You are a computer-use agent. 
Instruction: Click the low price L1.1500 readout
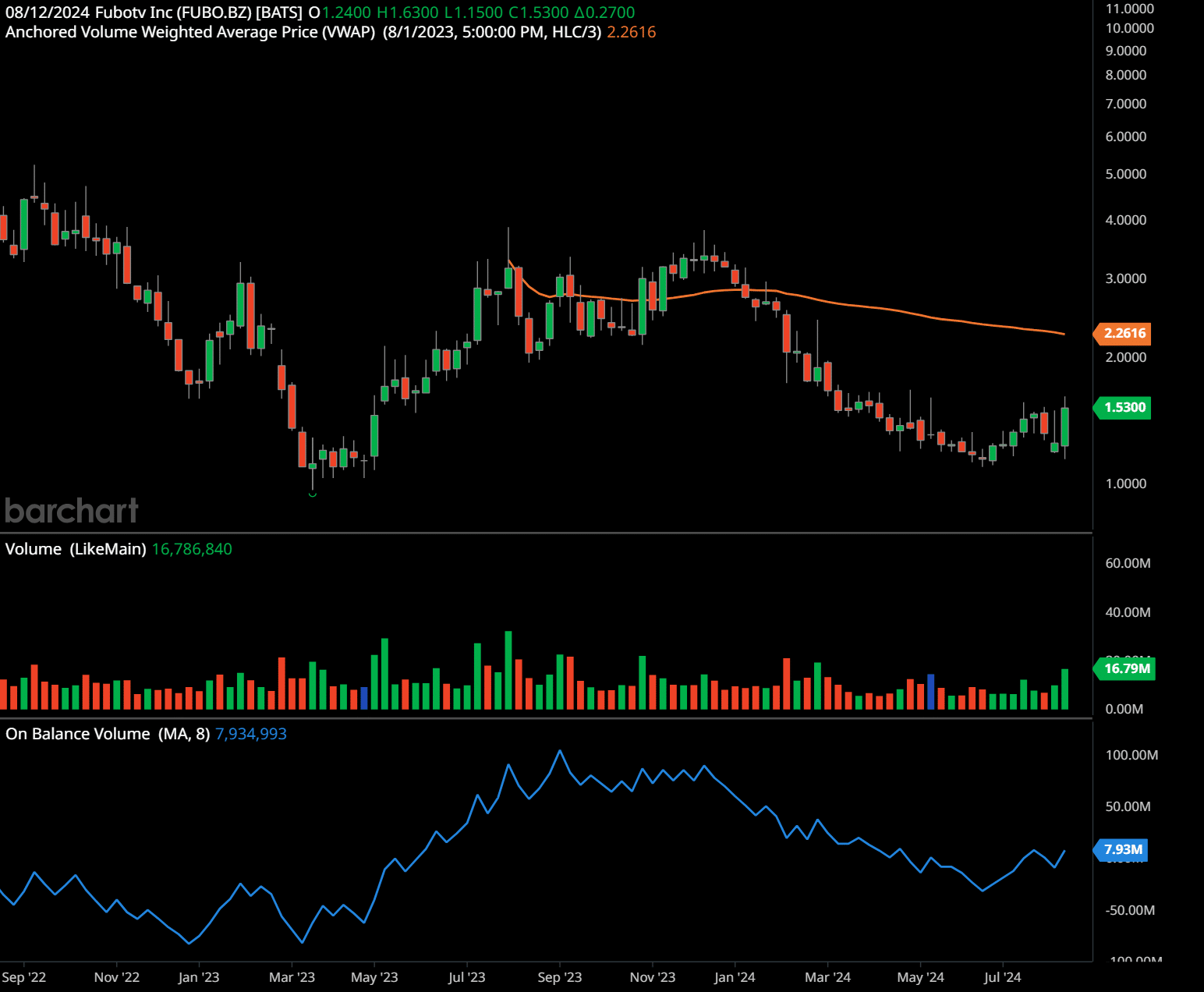(x=473, y=12)
